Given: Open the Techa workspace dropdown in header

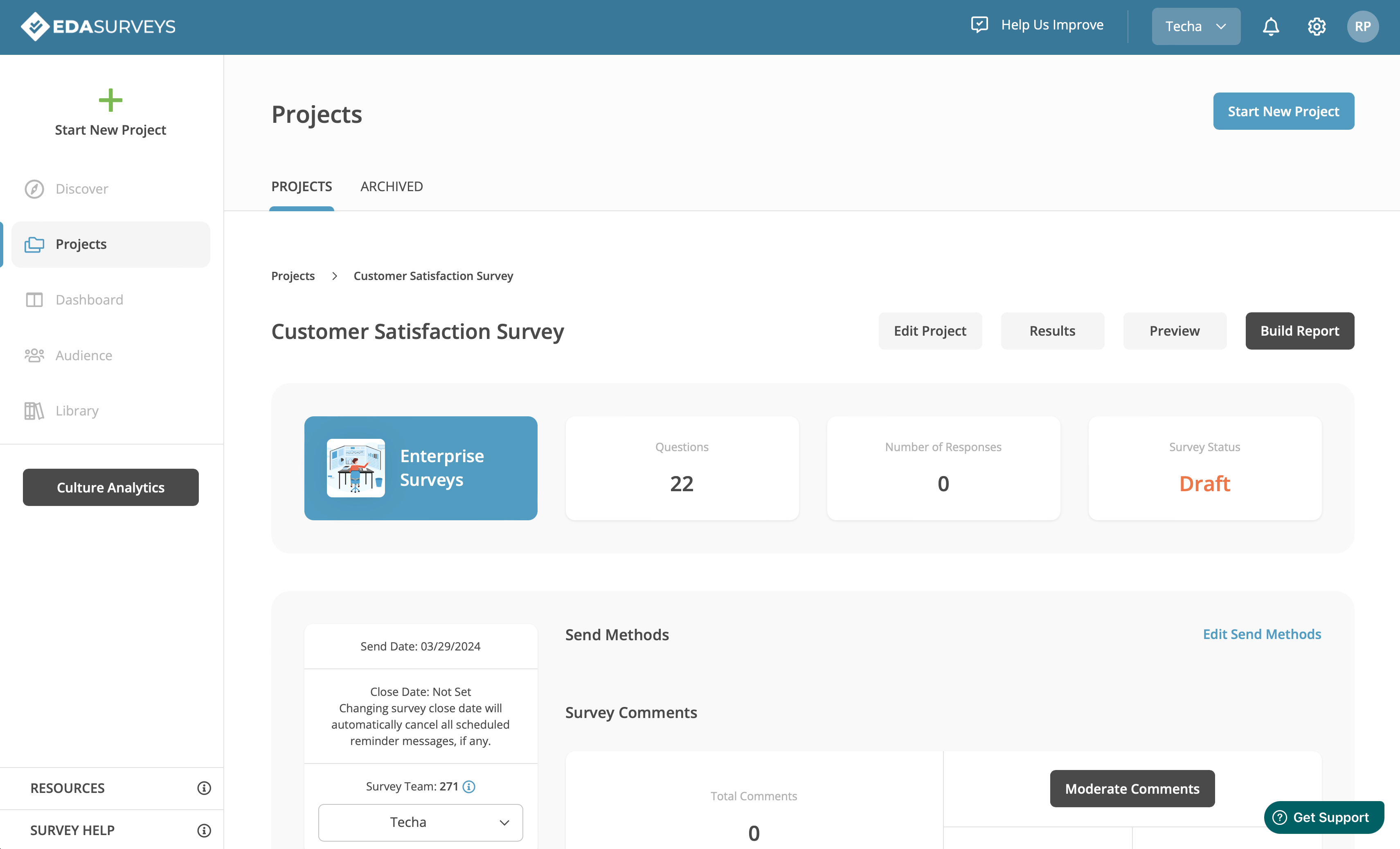Looking at the screenshot, I should (x=1196, y=26).
